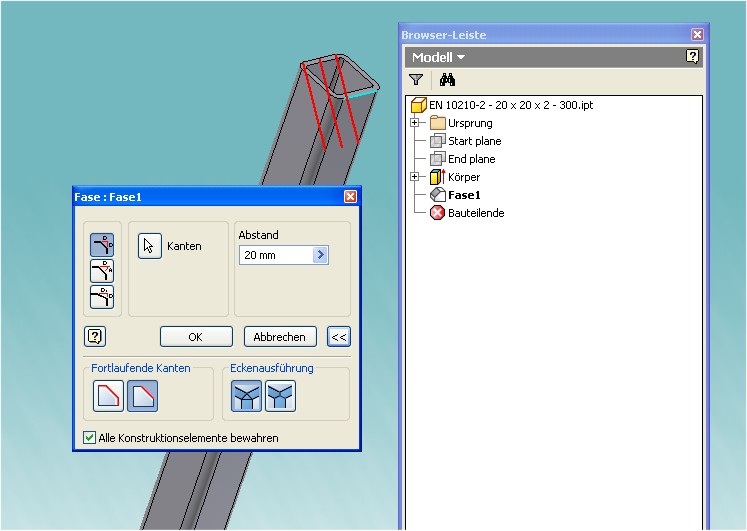Expand the Ursprung folder node

(x=414, y=123)
